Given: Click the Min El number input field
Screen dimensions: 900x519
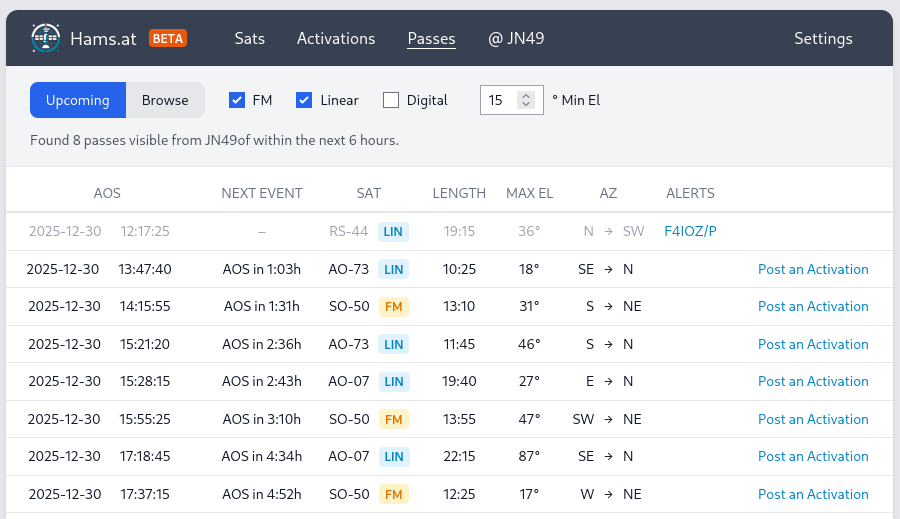Looking at the screenshot, I should coord(499,100).
